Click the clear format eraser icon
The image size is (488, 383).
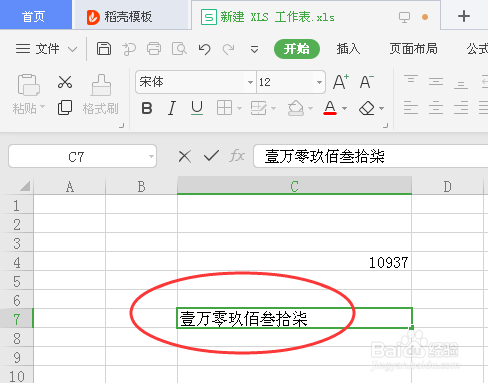coord(367,108)
